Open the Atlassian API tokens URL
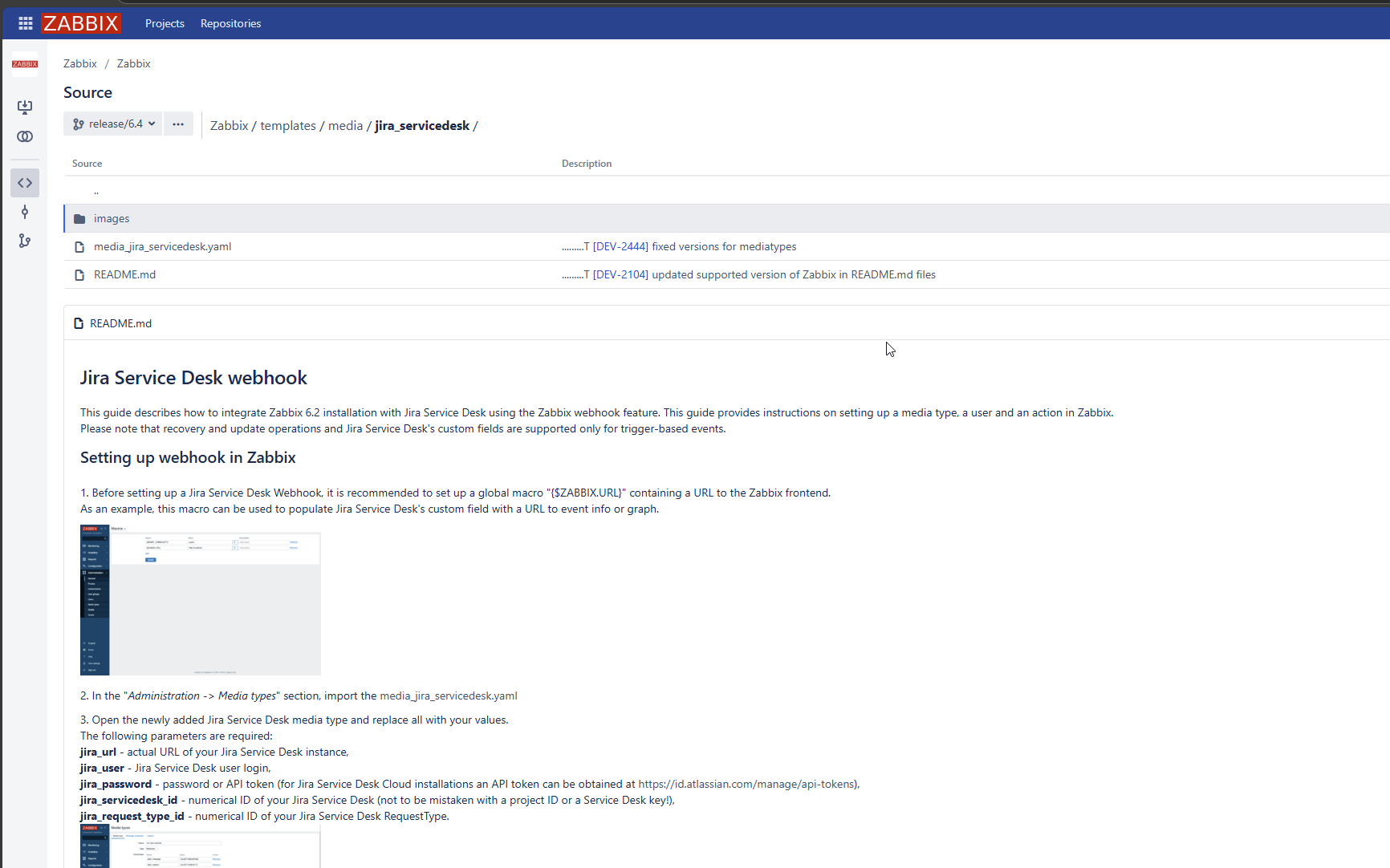This screenshot has width=1390, height=868. [x=747, y=784]
